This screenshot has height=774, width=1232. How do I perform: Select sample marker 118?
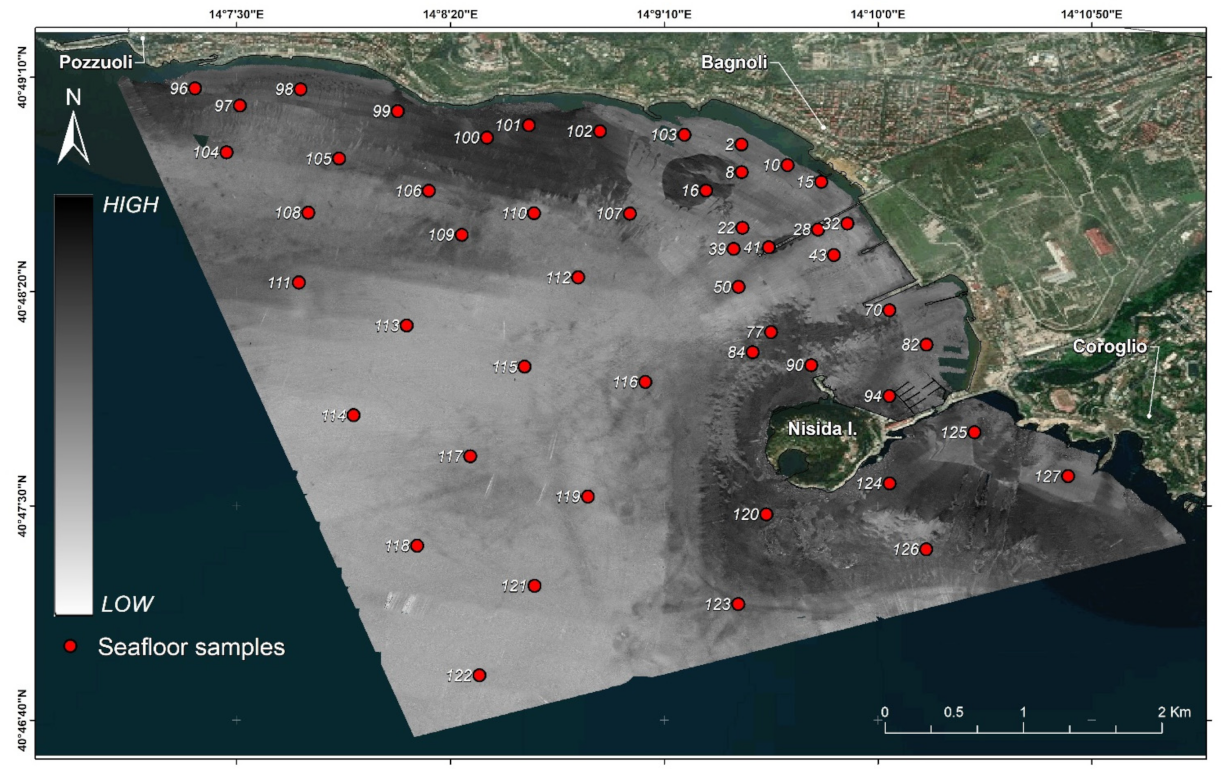point(417,545)
